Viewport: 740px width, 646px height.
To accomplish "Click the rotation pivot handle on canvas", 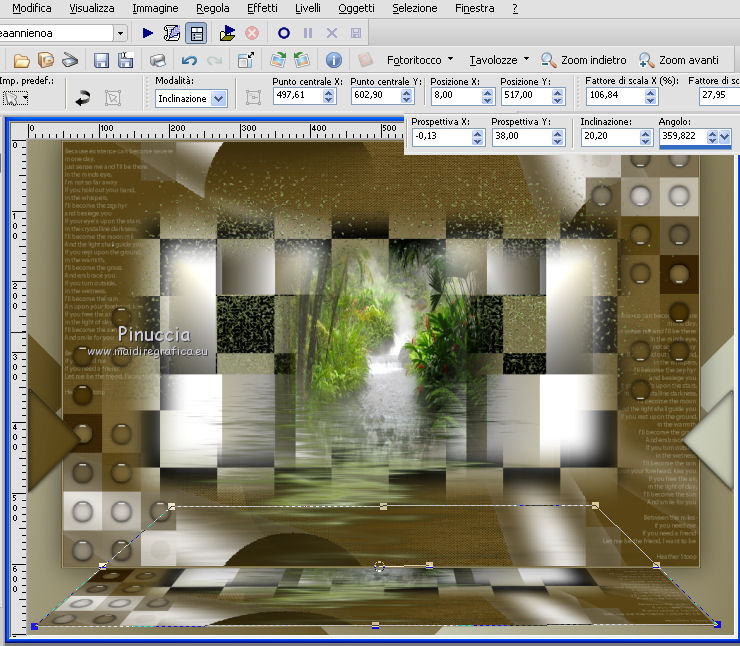I will (x=379, y=567).
